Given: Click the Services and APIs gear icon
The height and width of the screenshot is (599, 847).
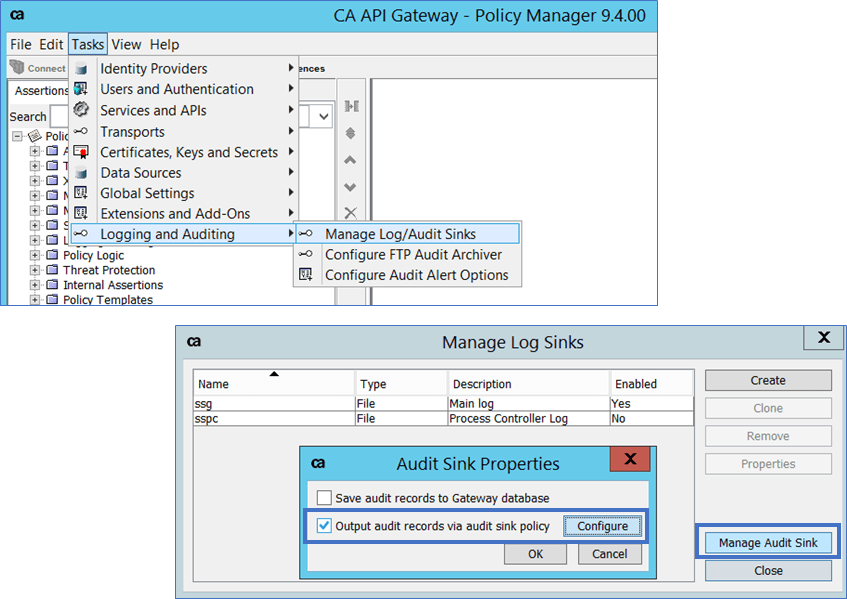Looking at the screenshot, I should (x=81, y=110).
